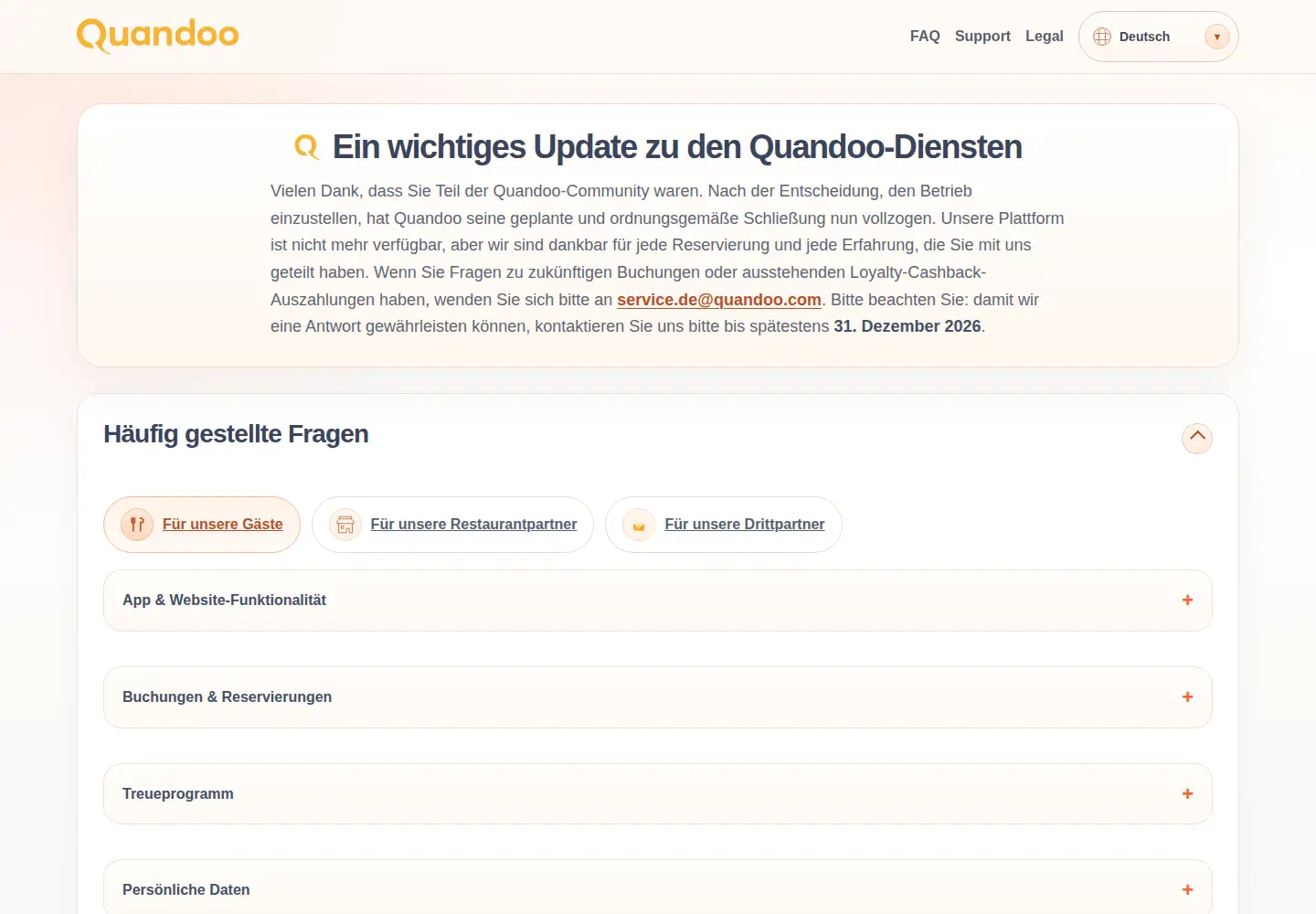Image resolution: width=1316 pixels, height=914 pixels.
Task: Click the storefront restaurant partner icon
Action: (x=345, y=525)
